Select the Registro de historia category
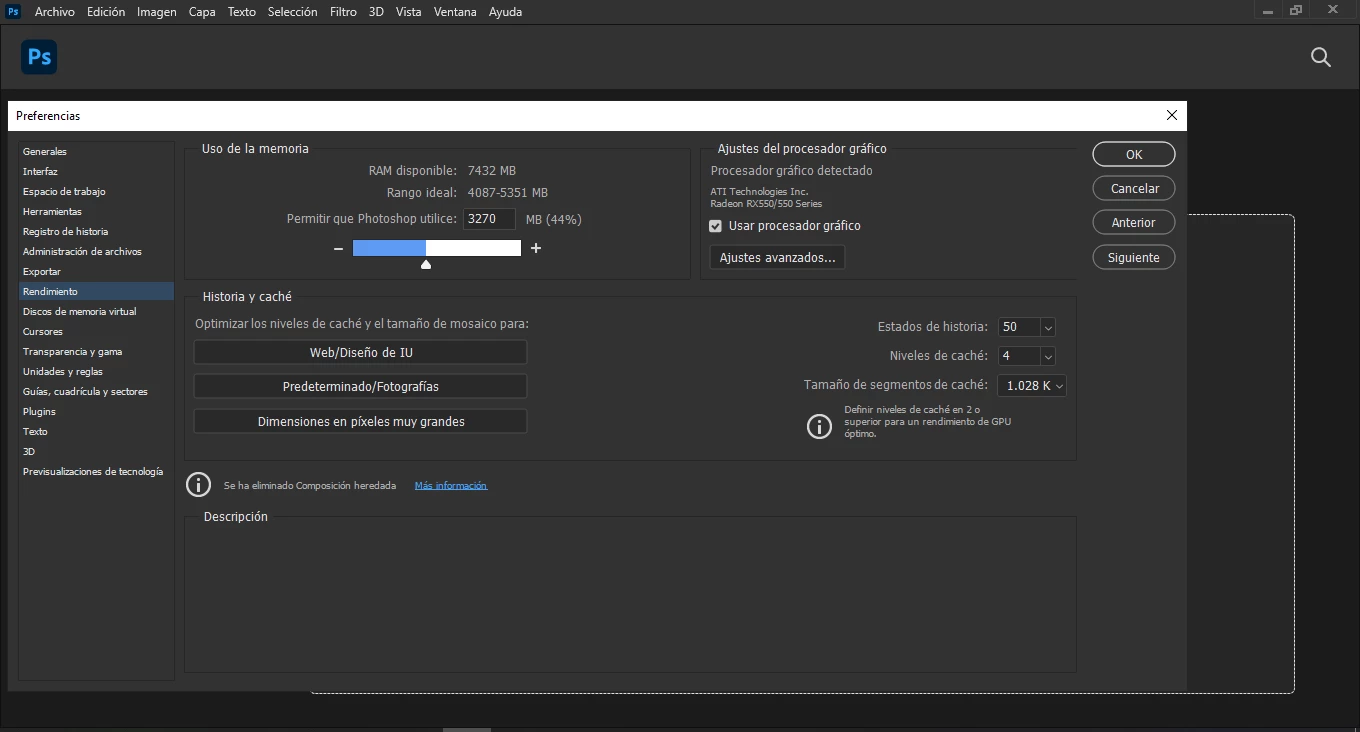Screen dimensions: 1360x732 96,232
